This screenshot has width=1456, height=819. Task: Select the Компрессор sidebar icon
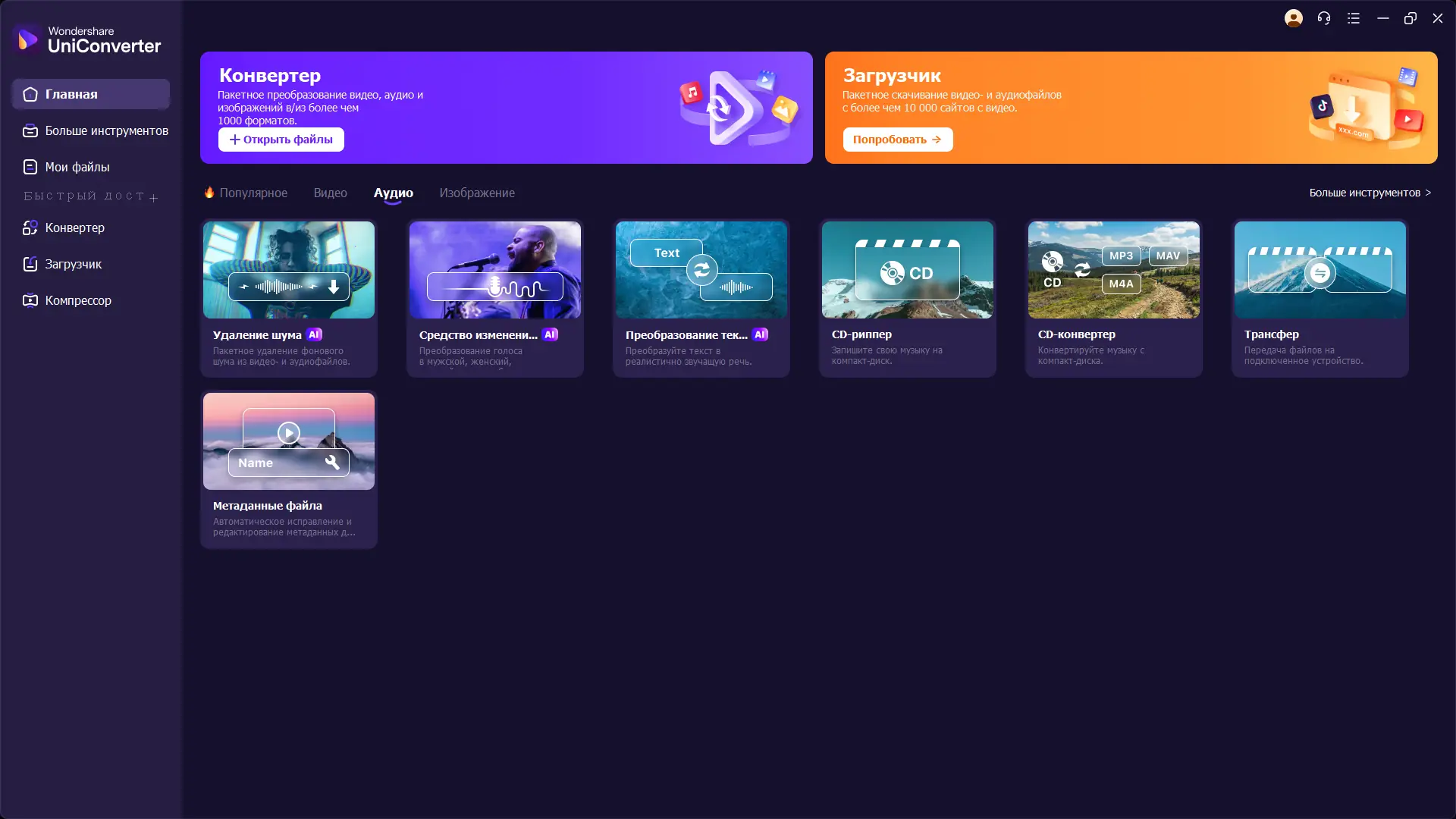click(x=30, y=300)
